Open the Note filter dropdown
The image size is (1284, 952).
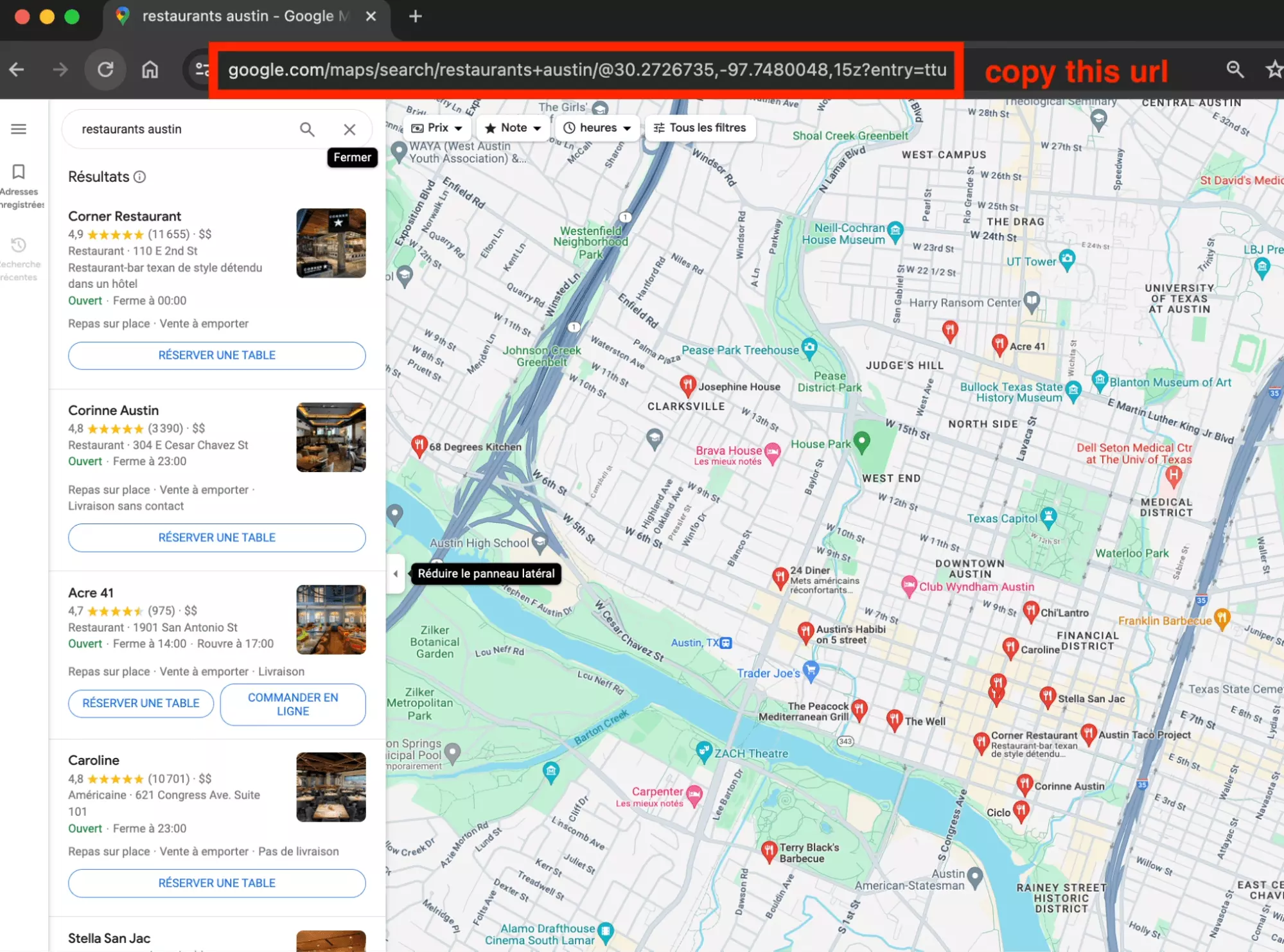(x=512, y=127)
